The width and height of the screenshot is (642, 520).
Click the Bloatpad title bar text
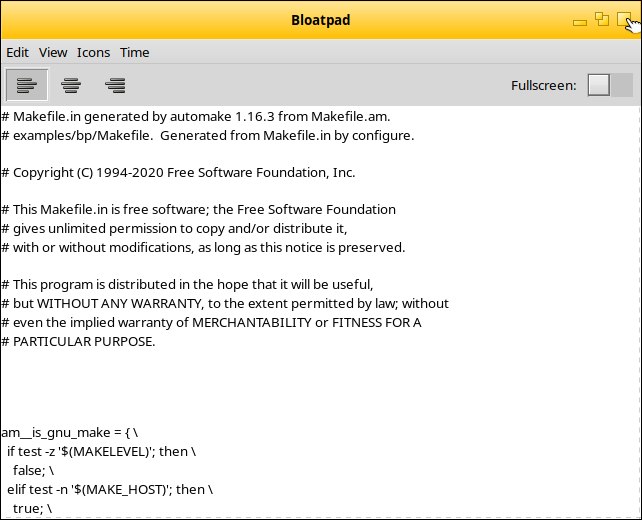(321, 20)
